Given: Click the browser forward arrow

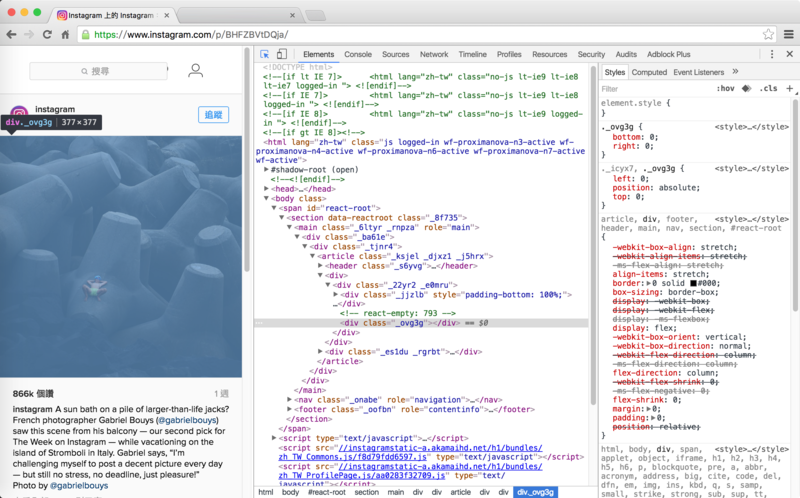Looking at the screenshot, I should pyautogui.click(x=29, y=35).
